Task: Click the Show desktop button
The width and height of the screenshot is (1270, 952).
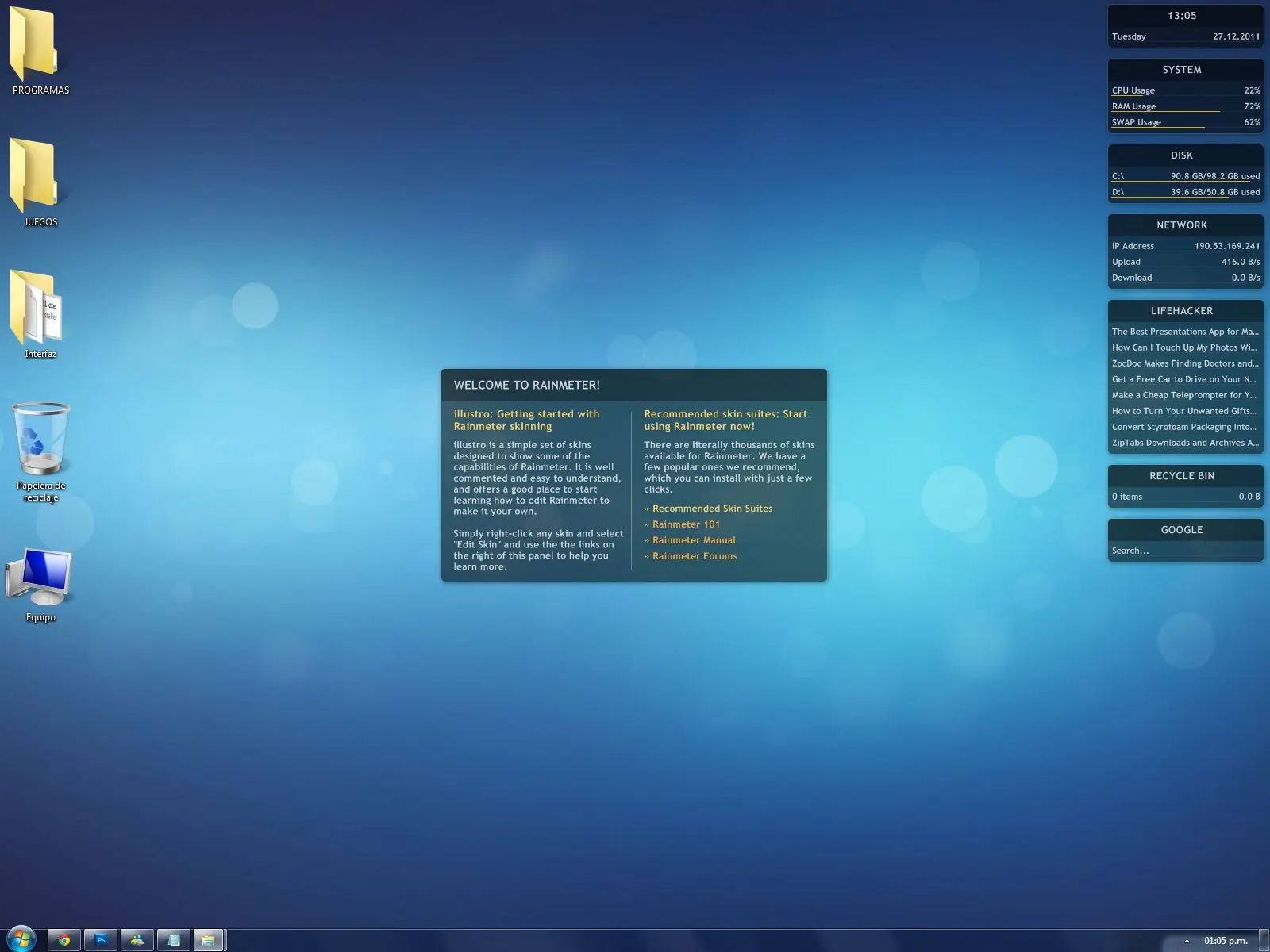Action: coord(1264,941)
